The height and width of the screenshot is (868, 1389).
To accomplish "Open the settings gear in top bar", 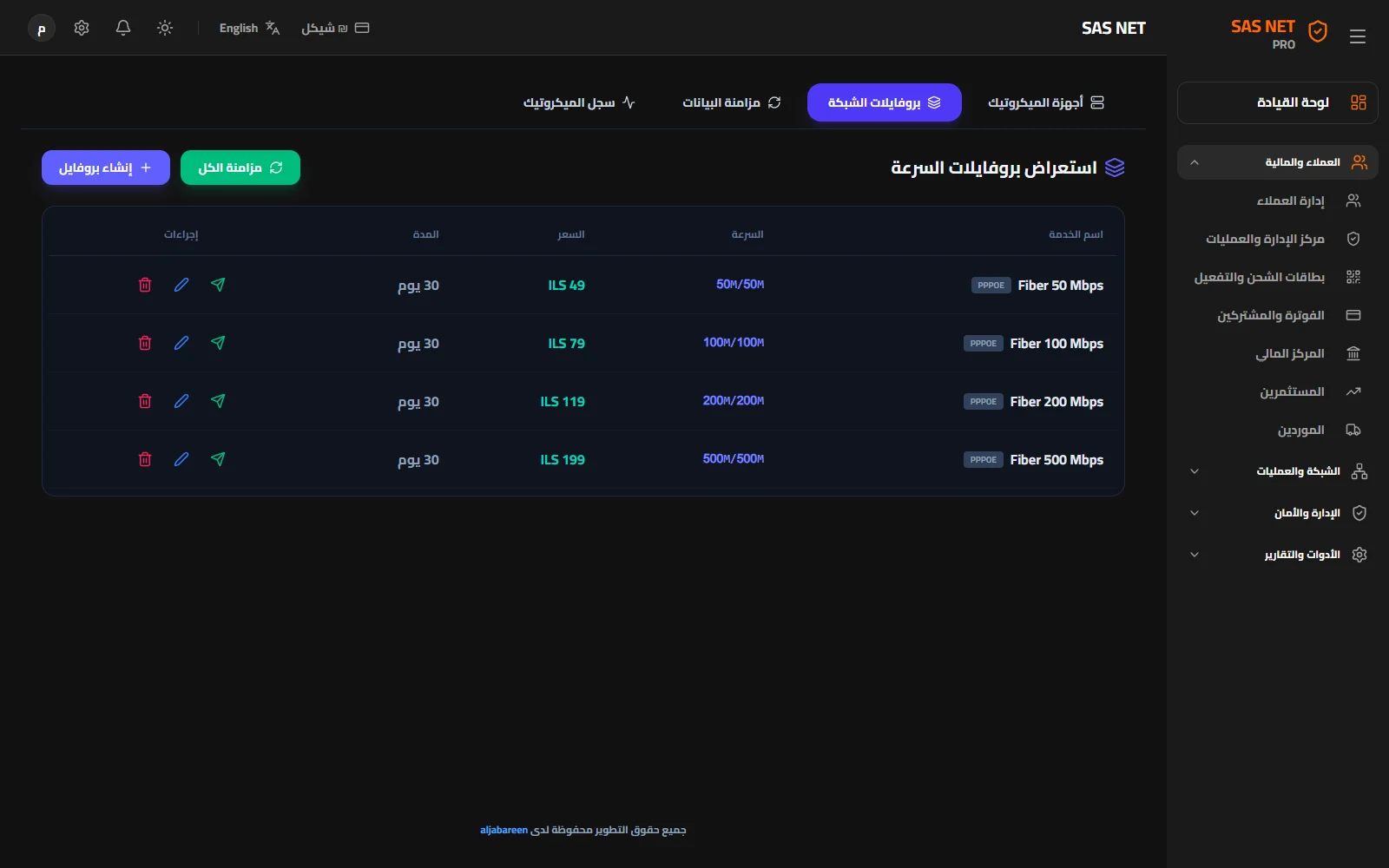I will [x=82, y=28].
